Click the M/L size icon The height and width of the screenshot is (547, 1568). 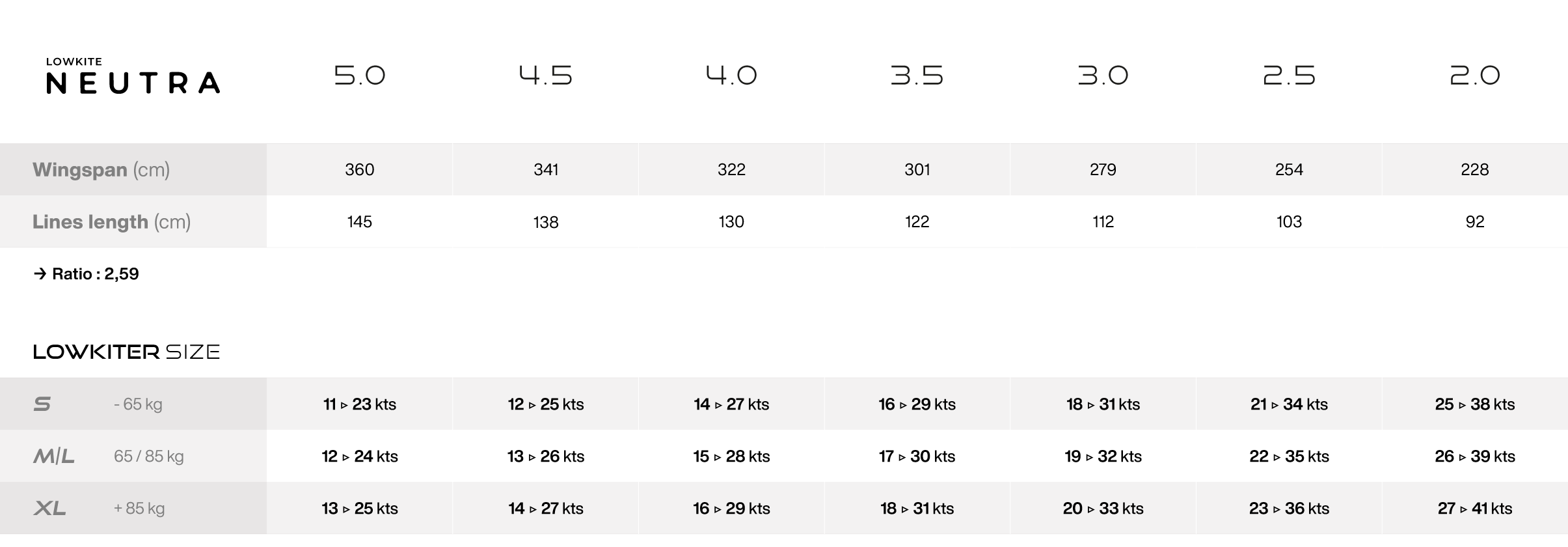tap(54, 456)
